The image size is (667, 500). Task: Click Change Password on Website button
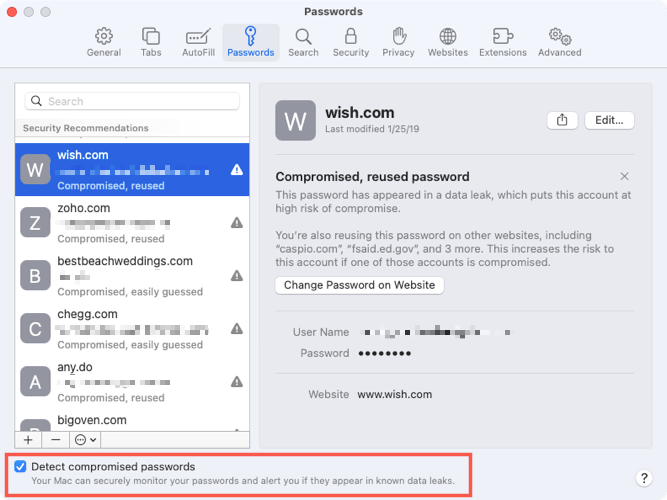click(359, 285)
